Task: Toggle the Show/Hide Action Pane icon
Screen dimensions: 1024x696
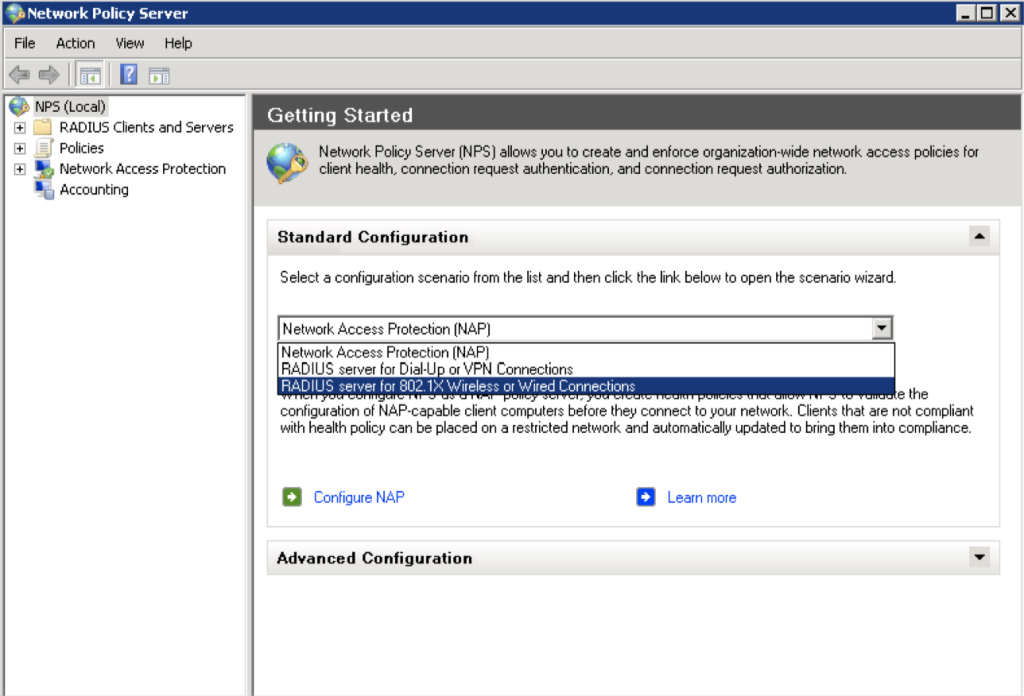Action: tap(159, 76)
